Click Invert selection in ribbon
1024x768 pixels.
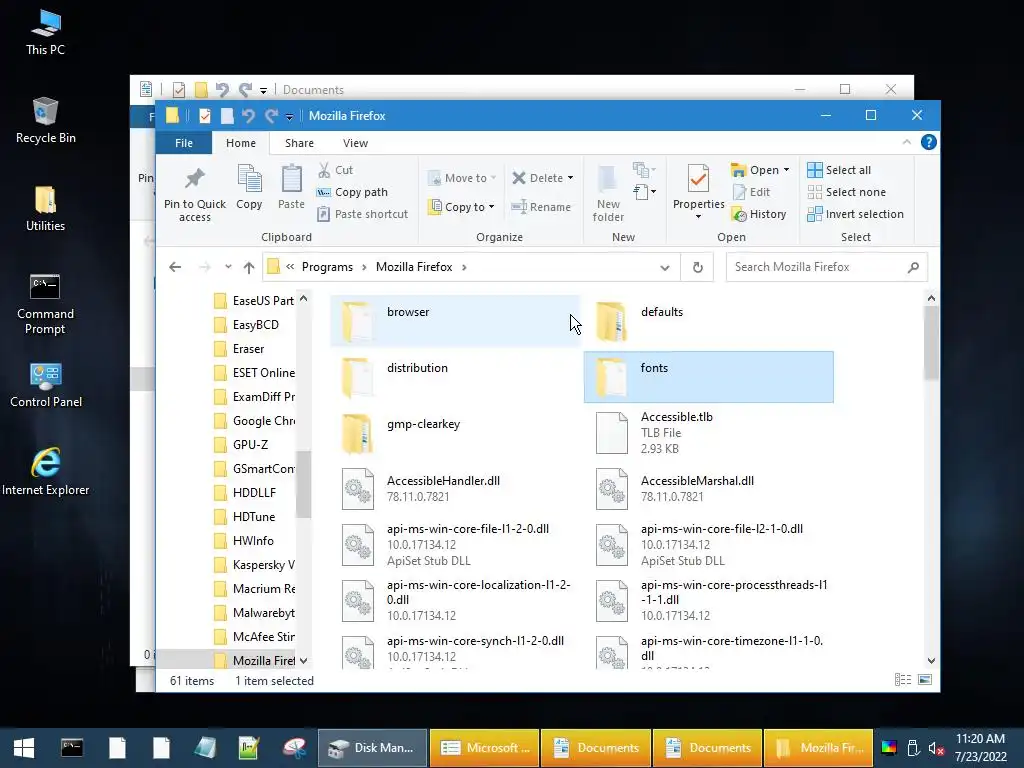pyautogui.click(x=856, y=214)
